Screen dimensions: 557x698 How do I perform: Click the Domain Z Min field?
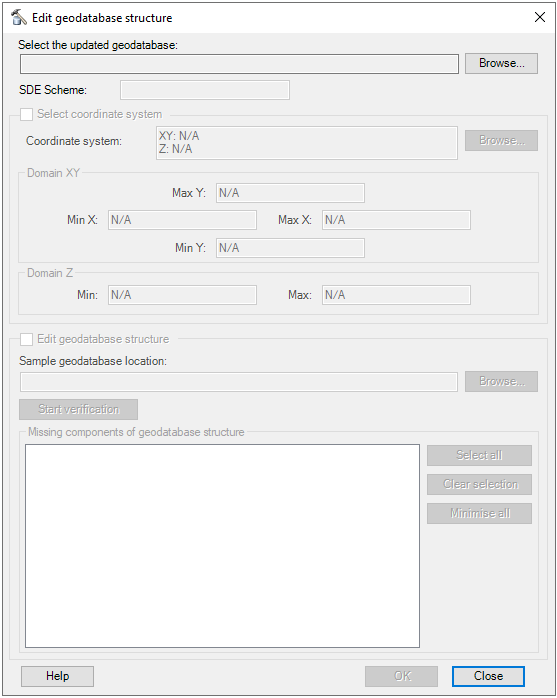tap(182, 295)
